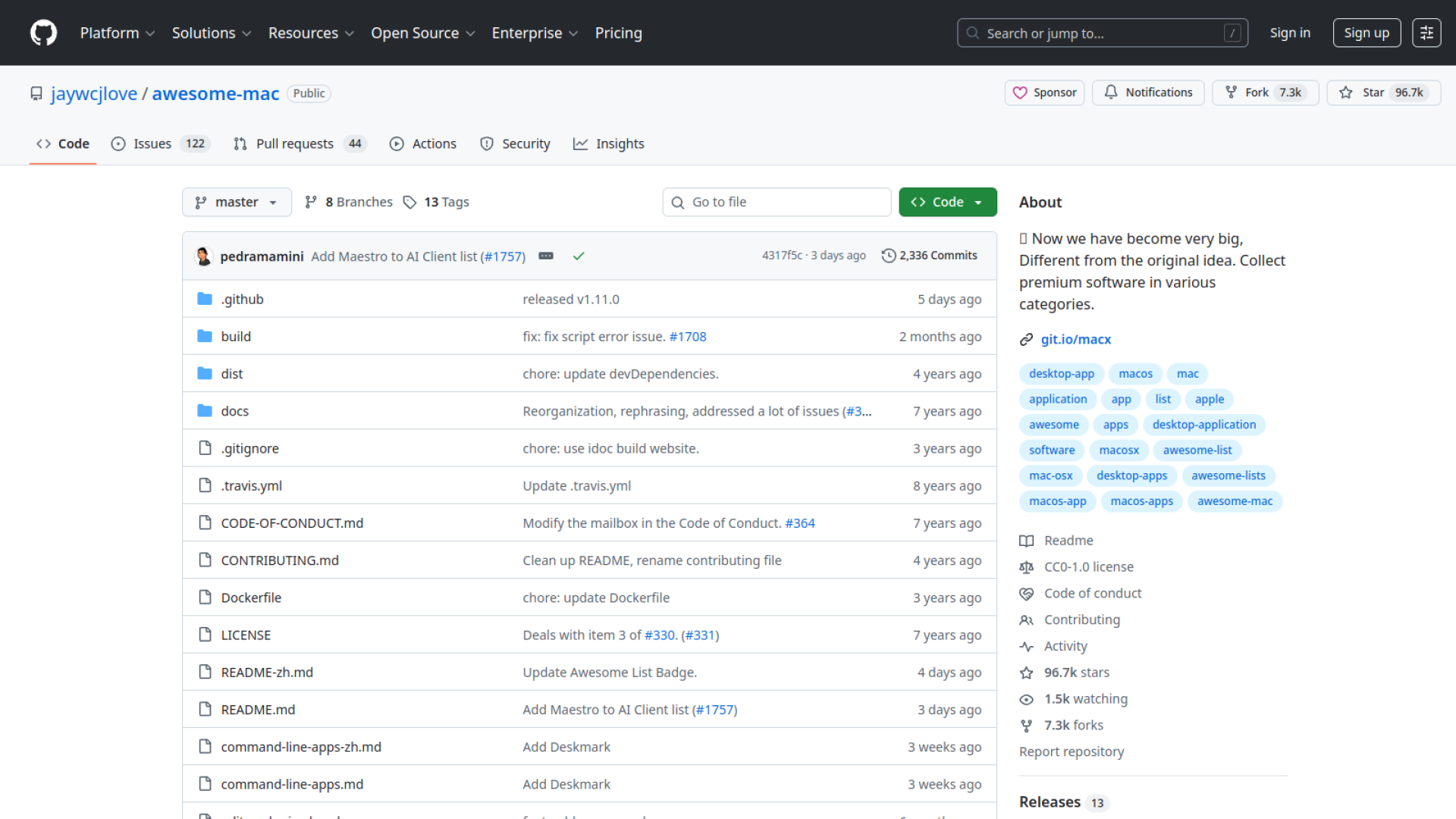
Task: Click the license scale icon
Action: point(1026,567)
